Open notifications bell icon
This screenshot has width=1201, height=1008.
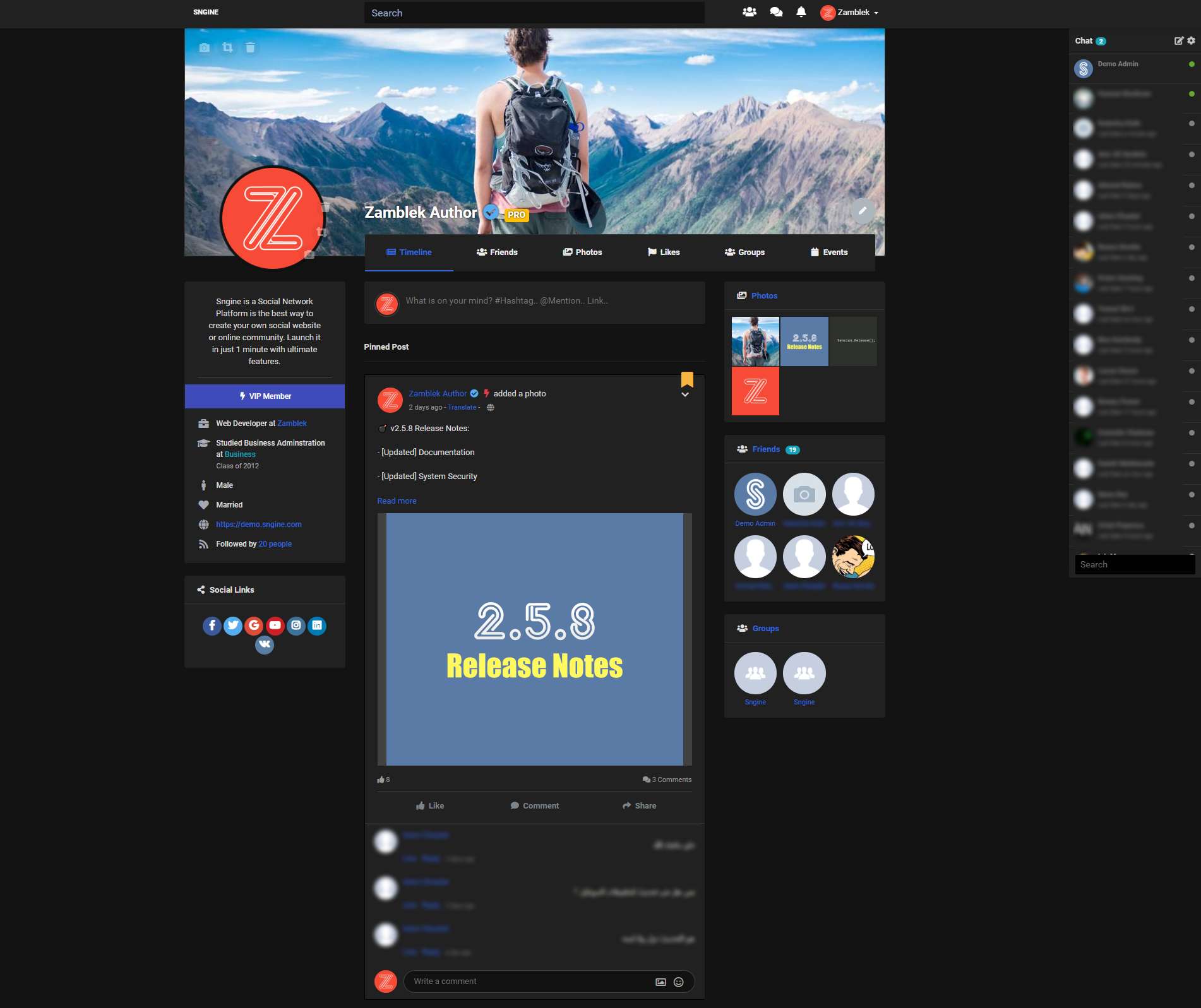801,12
